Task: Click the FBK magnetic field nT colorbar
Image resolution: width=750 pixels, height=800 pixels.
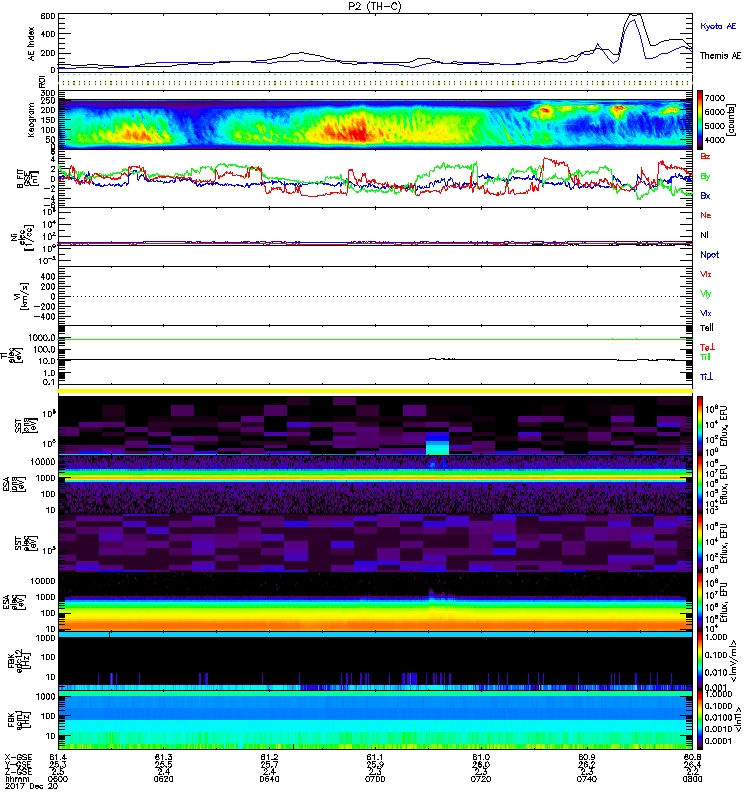Action: (x=700, y=720)
